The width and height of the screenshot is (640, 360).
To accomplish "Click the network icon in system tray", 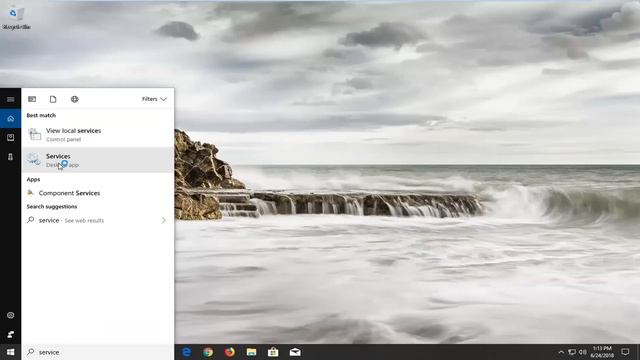I will click(572, 352).
